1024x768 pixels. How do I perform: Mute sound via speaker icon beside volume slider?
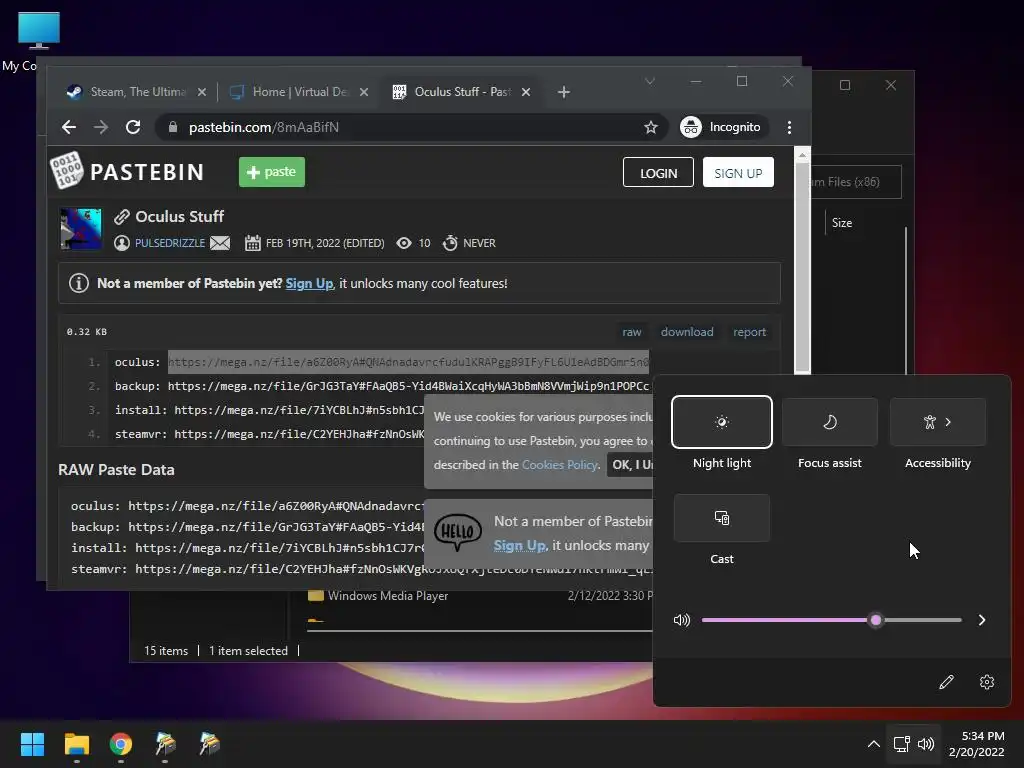[681, 620]
